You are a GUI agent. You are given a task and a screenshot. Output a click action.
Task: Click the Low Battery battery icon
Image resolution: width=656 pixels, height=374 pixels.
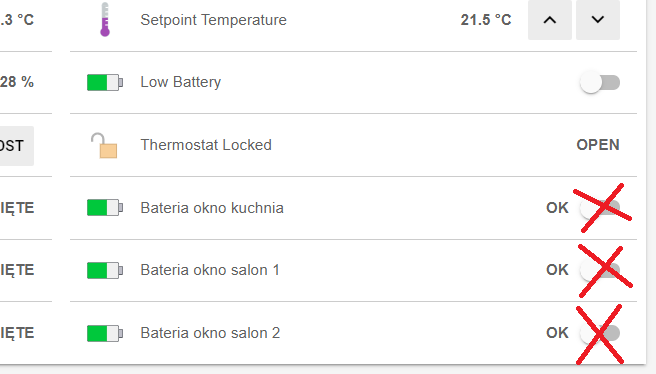(105, 82)
